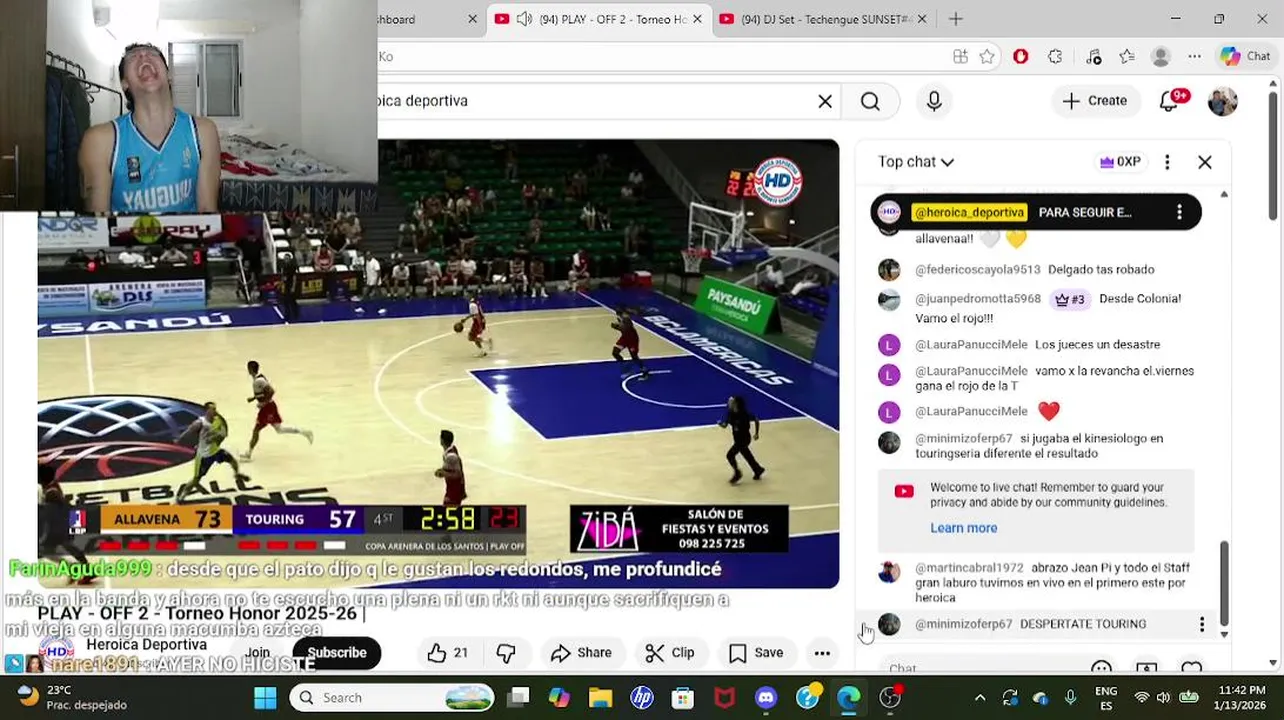1284x720 pixels.
Task: Open Windows Start menu
Action: tap(265, 698)
